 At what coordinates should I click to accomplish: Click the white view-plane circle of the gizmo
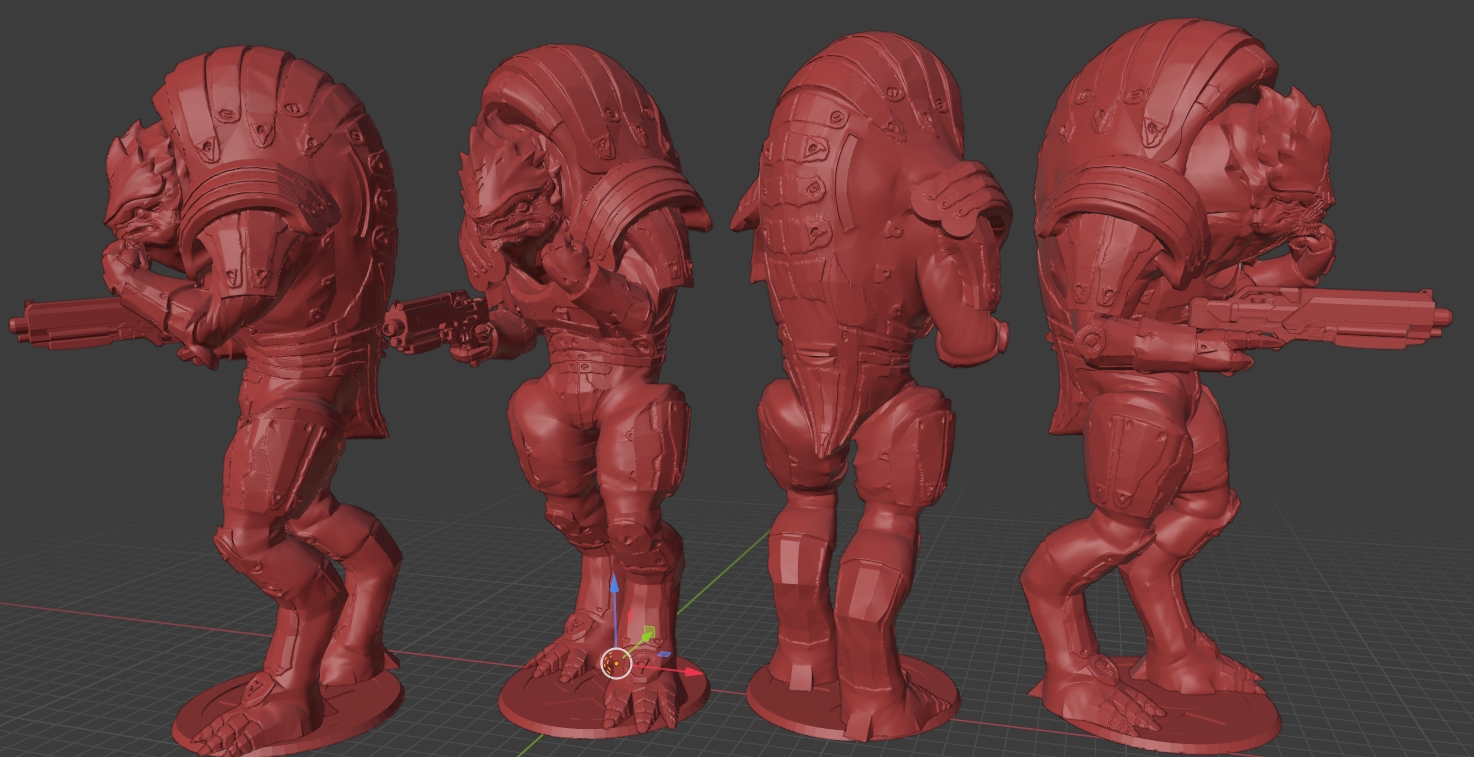[x=618, y=662]
